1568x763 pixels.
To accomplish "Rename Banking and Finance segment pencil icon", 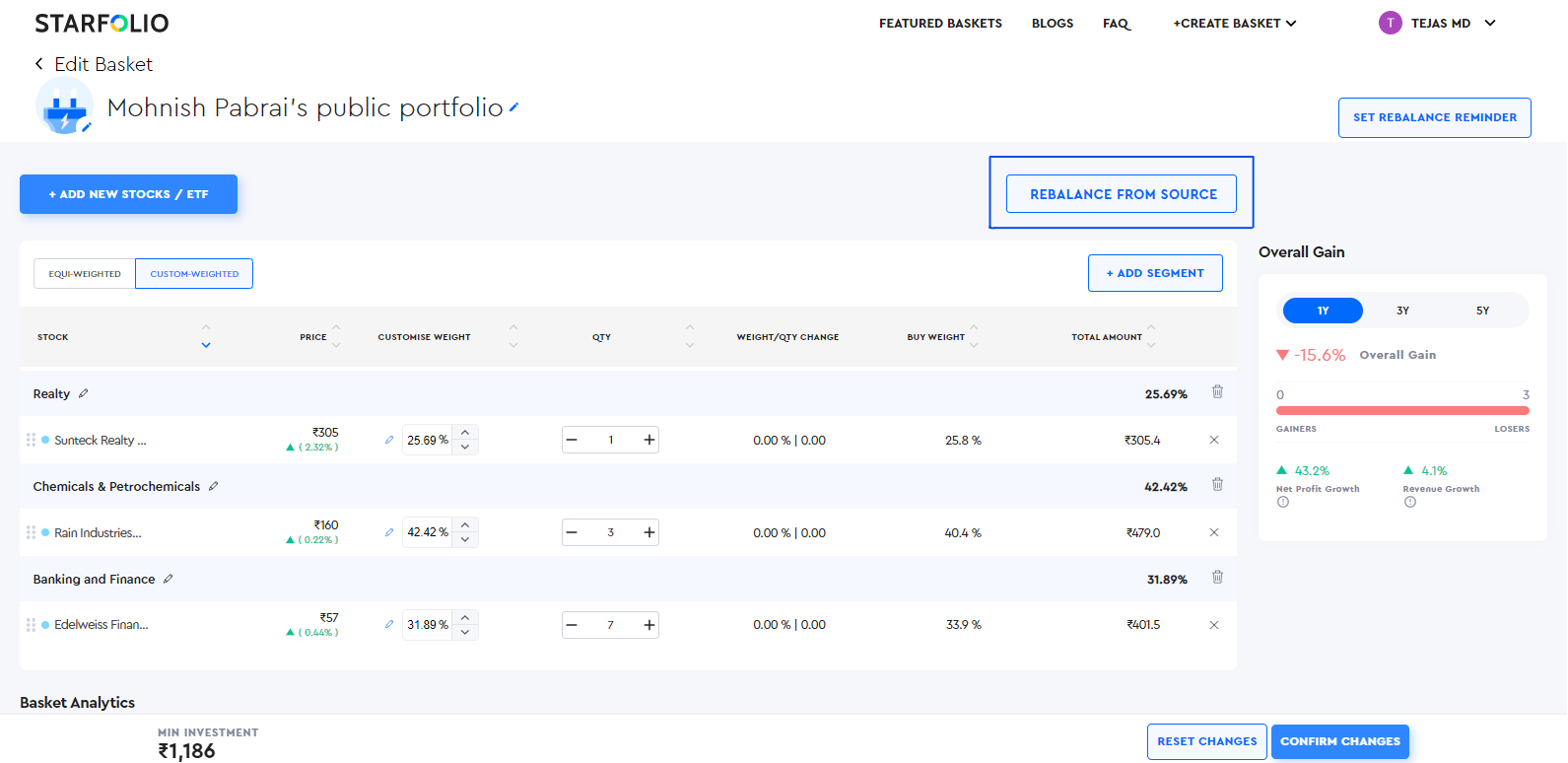I will [x=169, y=579].
